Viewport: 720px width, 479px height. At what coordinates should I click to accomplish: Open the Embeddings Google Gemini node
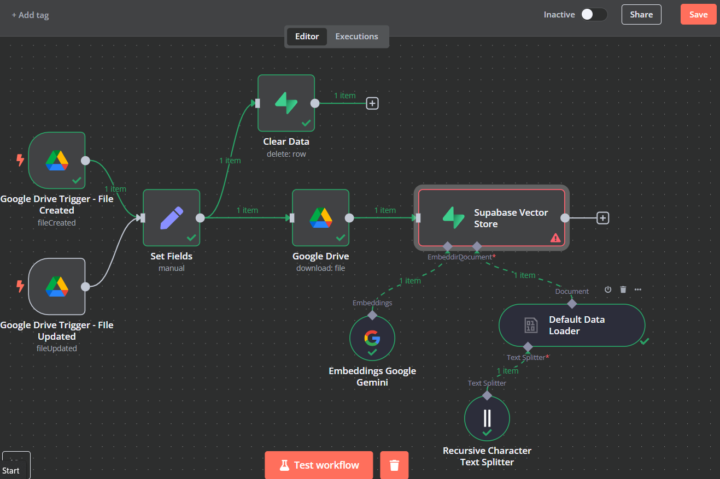point(372,338)
